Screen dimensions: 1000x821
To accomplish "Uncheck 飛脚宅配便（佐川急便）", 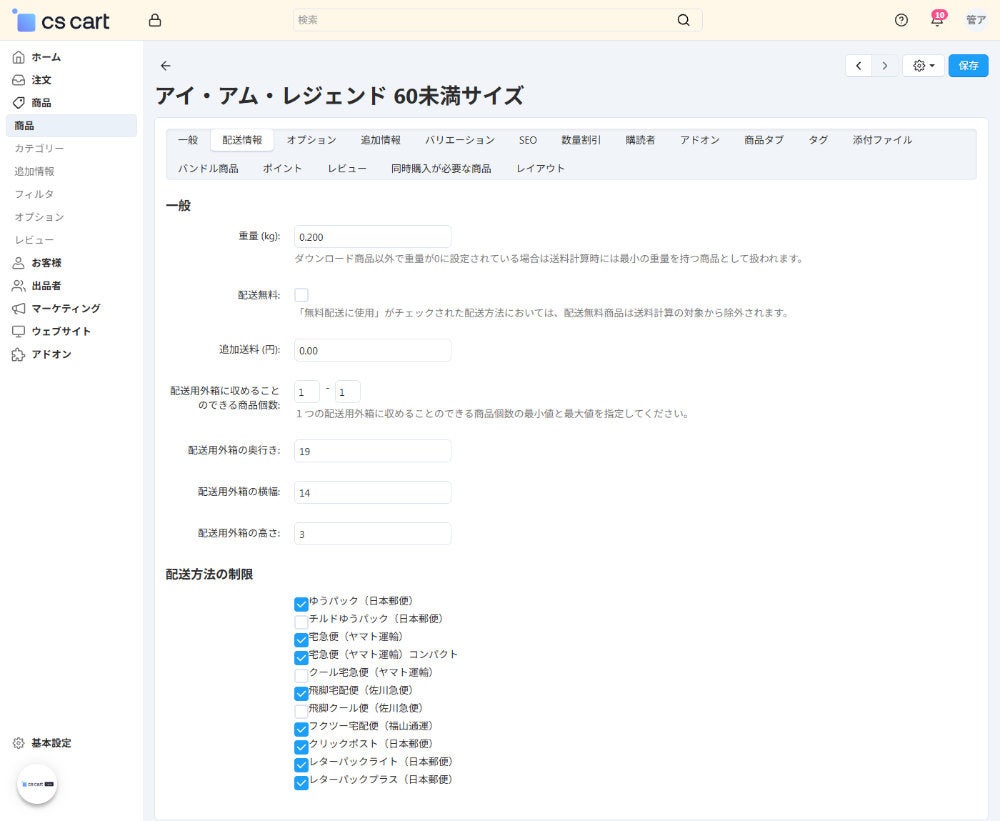I will [x=302, y=693].
